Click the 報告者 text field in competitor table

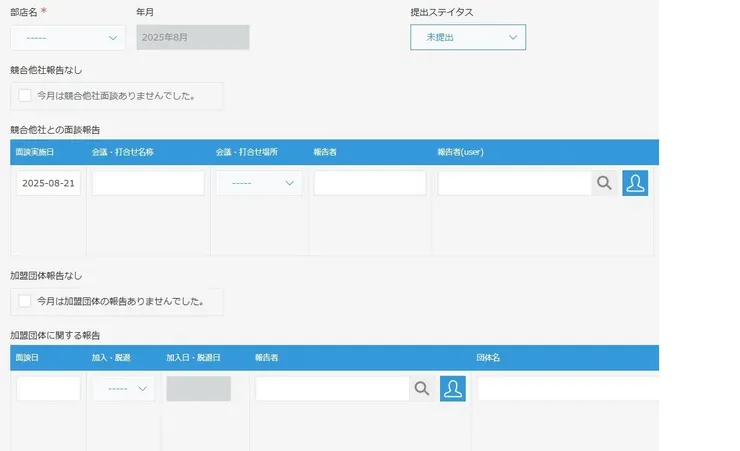point(369,183)
